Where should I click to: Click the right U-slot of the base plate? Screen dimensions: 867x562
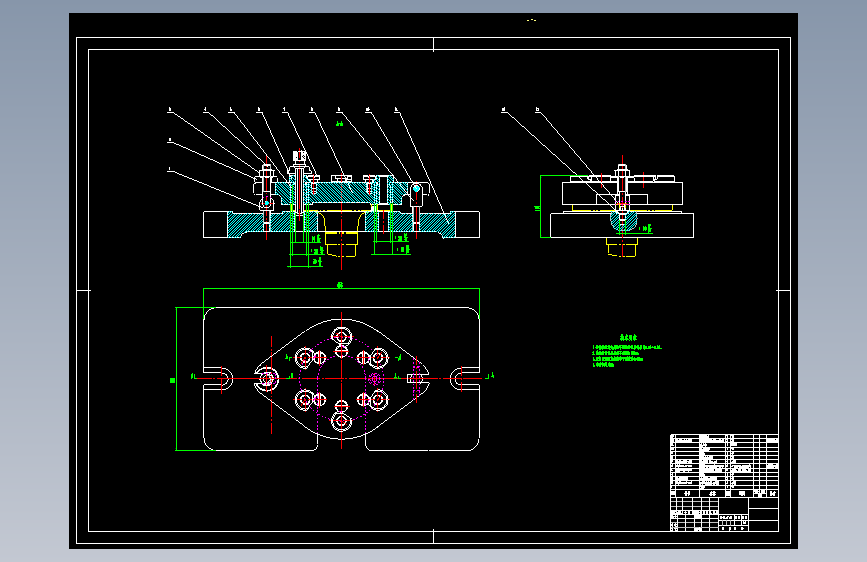coord(464,379)
